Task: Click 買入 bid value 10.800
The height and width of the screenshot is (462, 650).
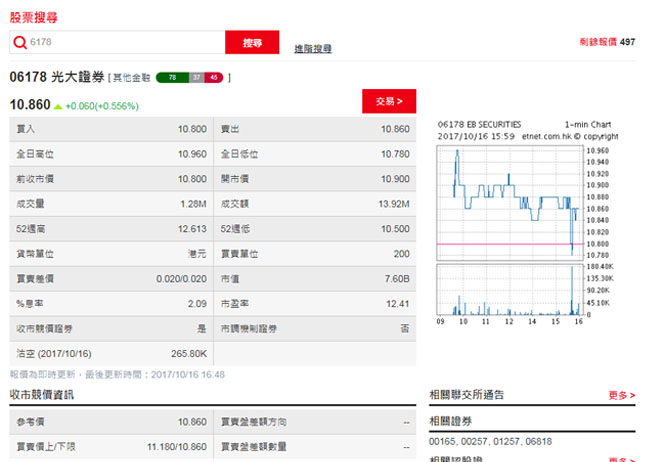Action: [x=192, y=129]
